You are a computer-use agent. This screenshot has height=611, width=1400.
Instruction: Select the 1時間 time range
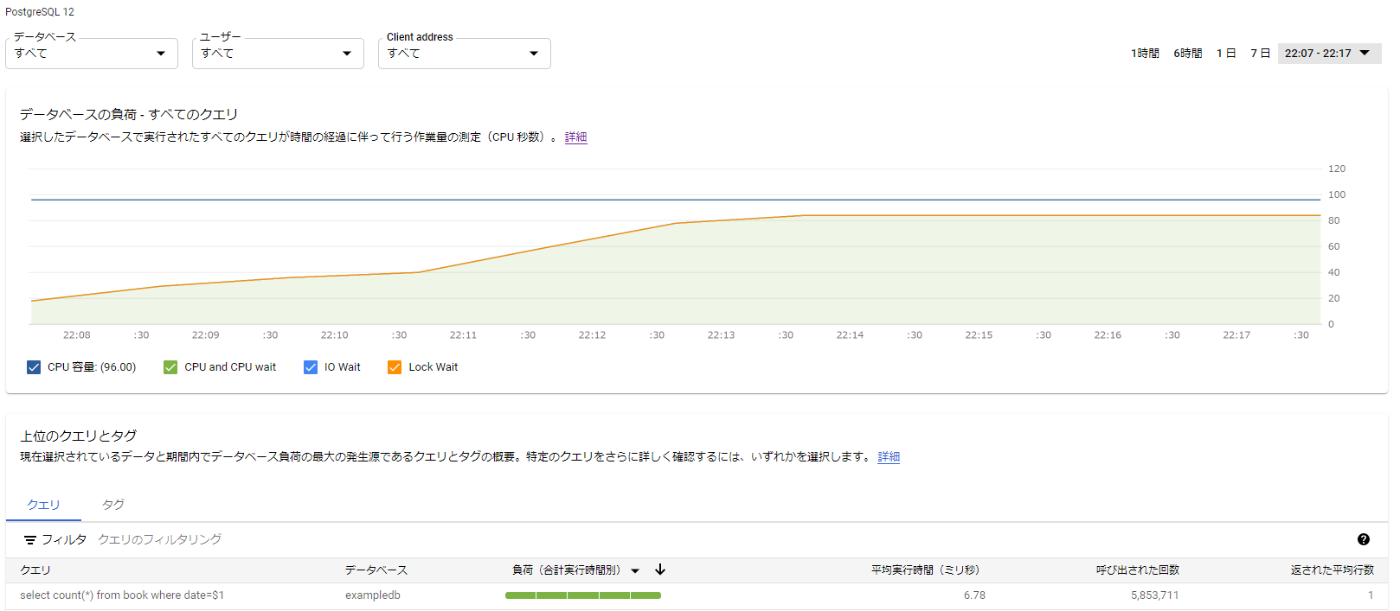[x=1146, y=53]
